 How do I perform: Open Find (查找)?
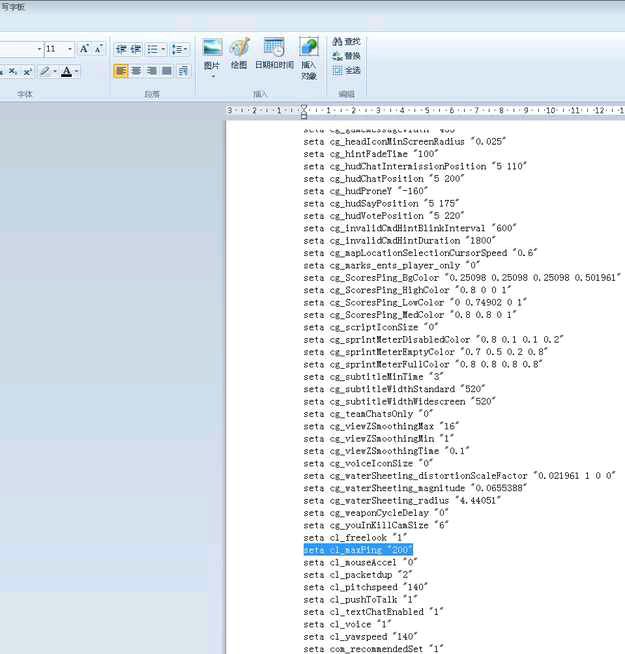(346, 41)
